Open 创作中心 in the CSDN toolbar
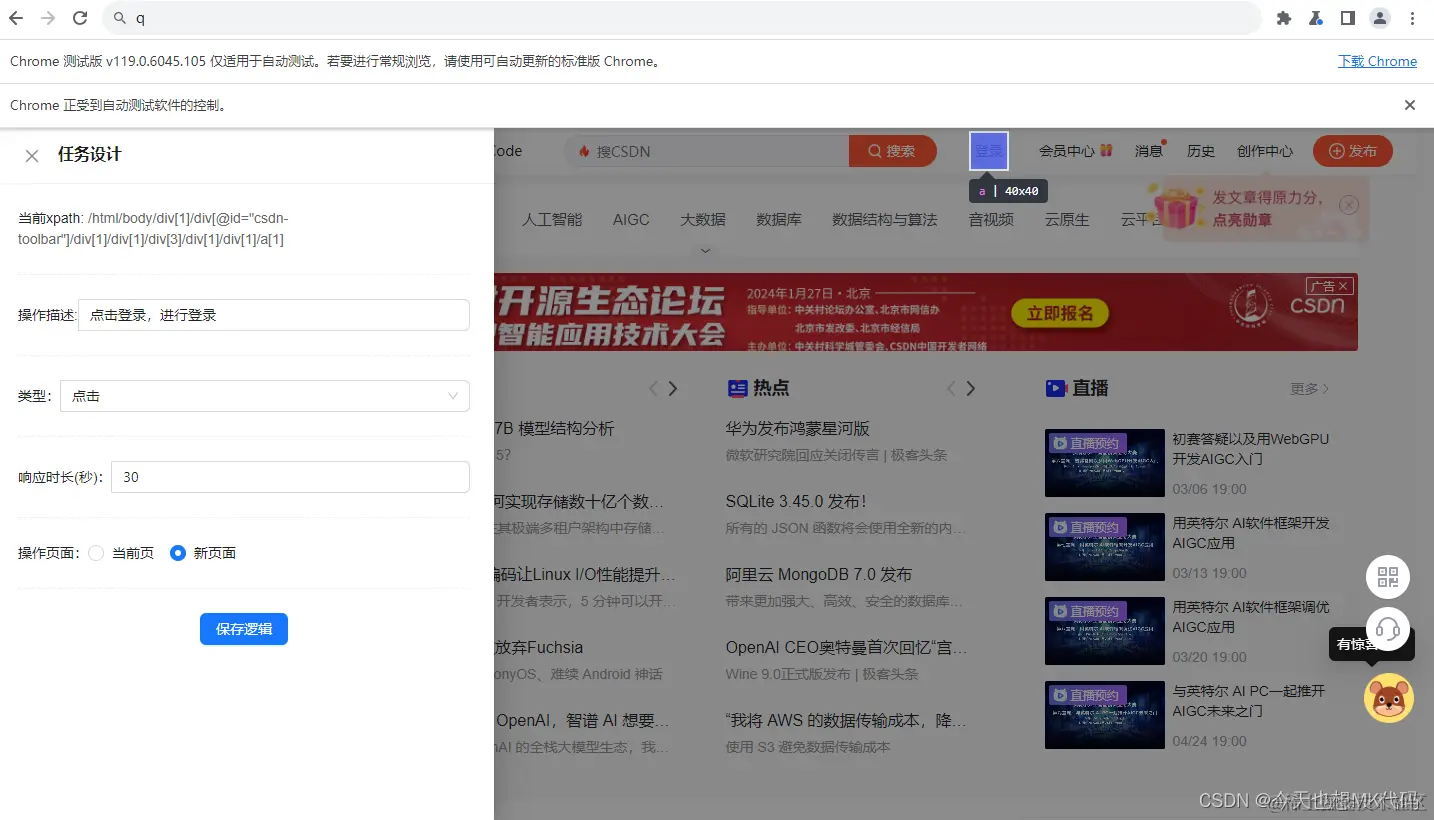 tap(1265, 151)
